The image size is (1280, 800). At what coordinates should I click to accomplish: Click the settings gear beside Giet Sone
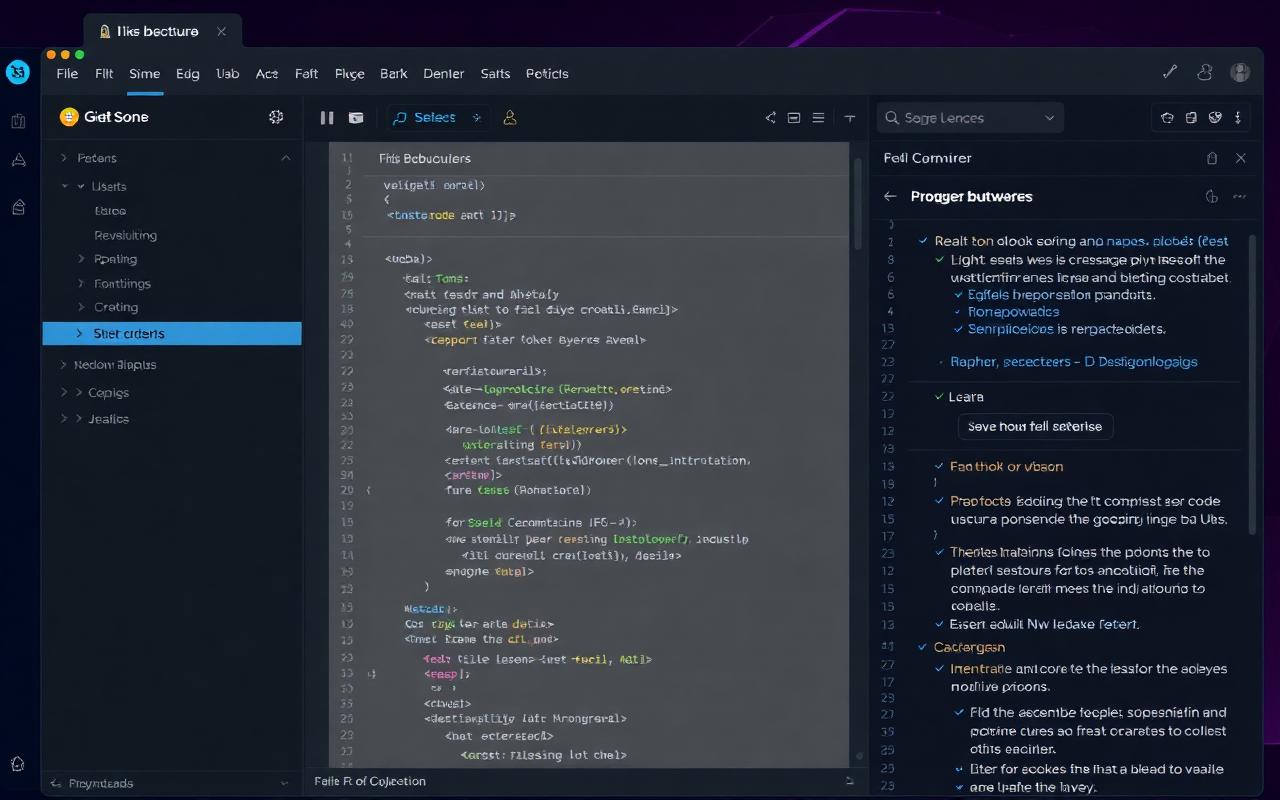[x=276, y=117]
